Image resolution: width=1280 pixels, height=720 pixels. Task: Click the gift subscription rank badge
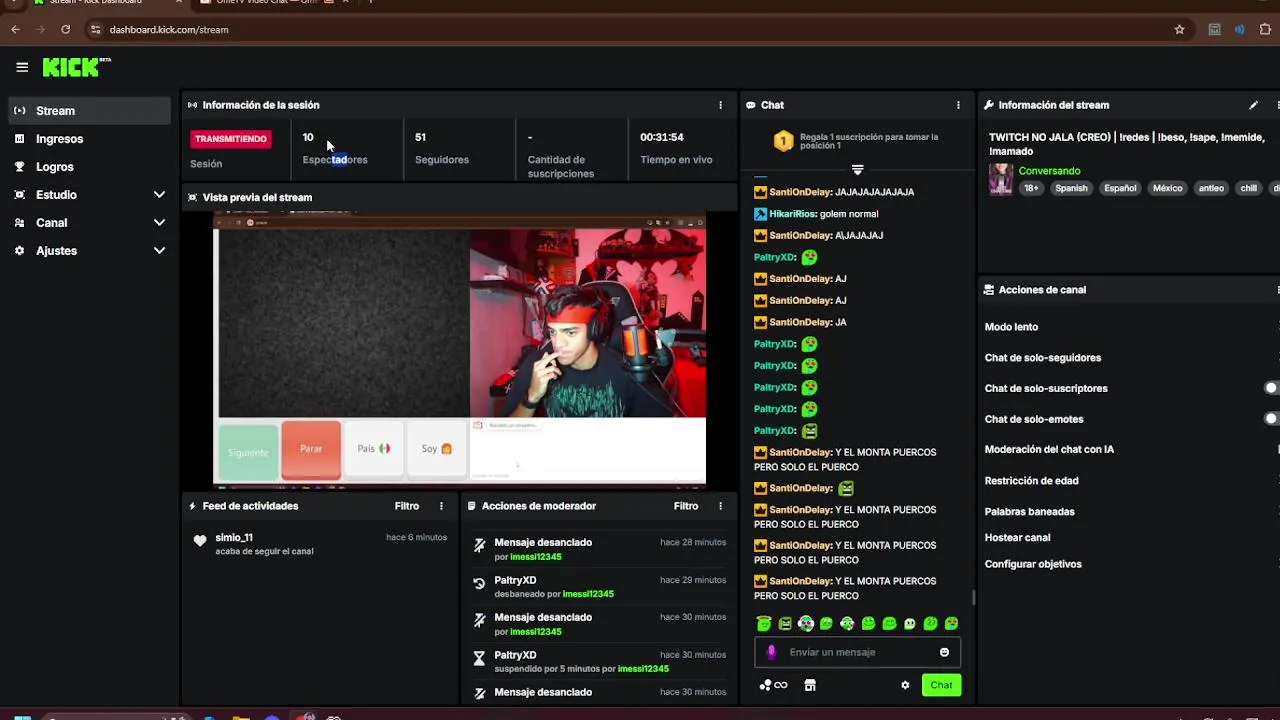(783, 142)
